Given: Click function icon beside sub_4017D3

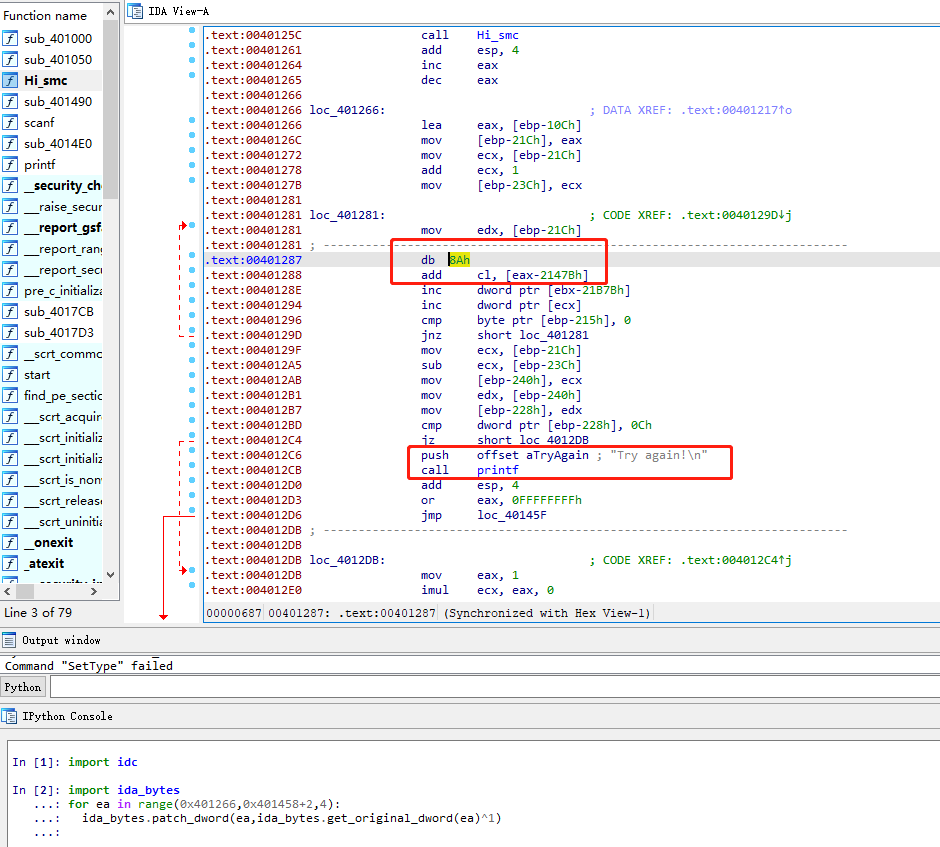Looking at the screenshot, I should [x=10, y=333].
